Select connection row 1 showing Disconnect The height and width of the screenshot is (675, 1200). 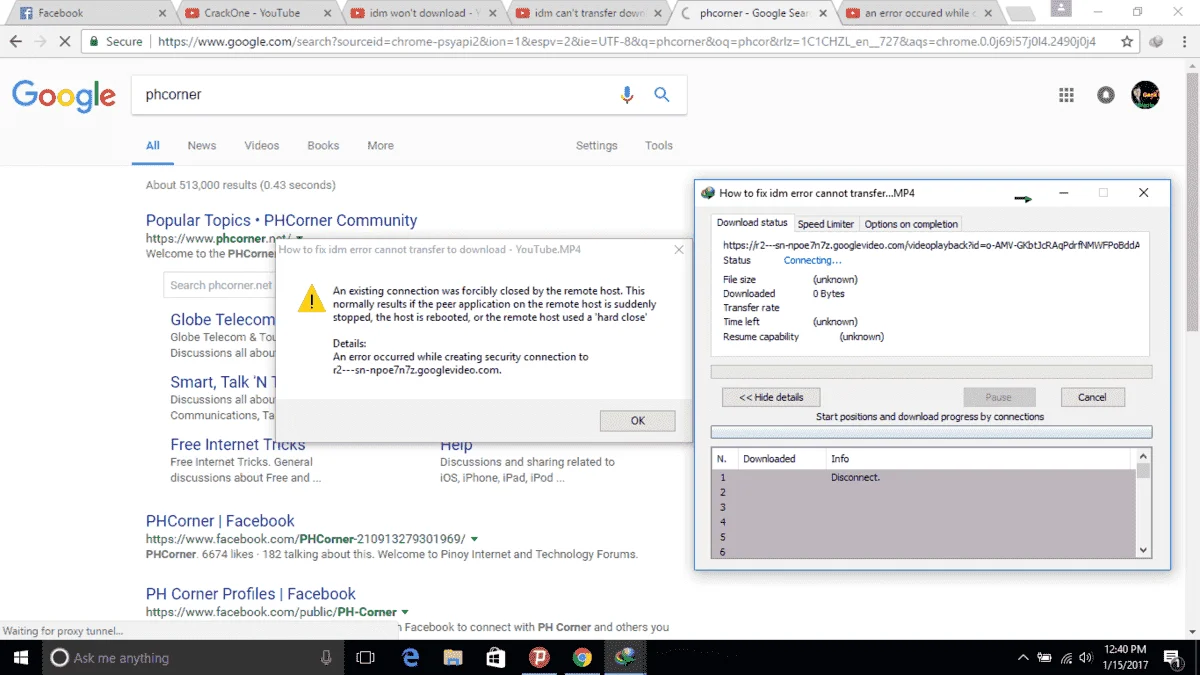(x=923, y=477)
